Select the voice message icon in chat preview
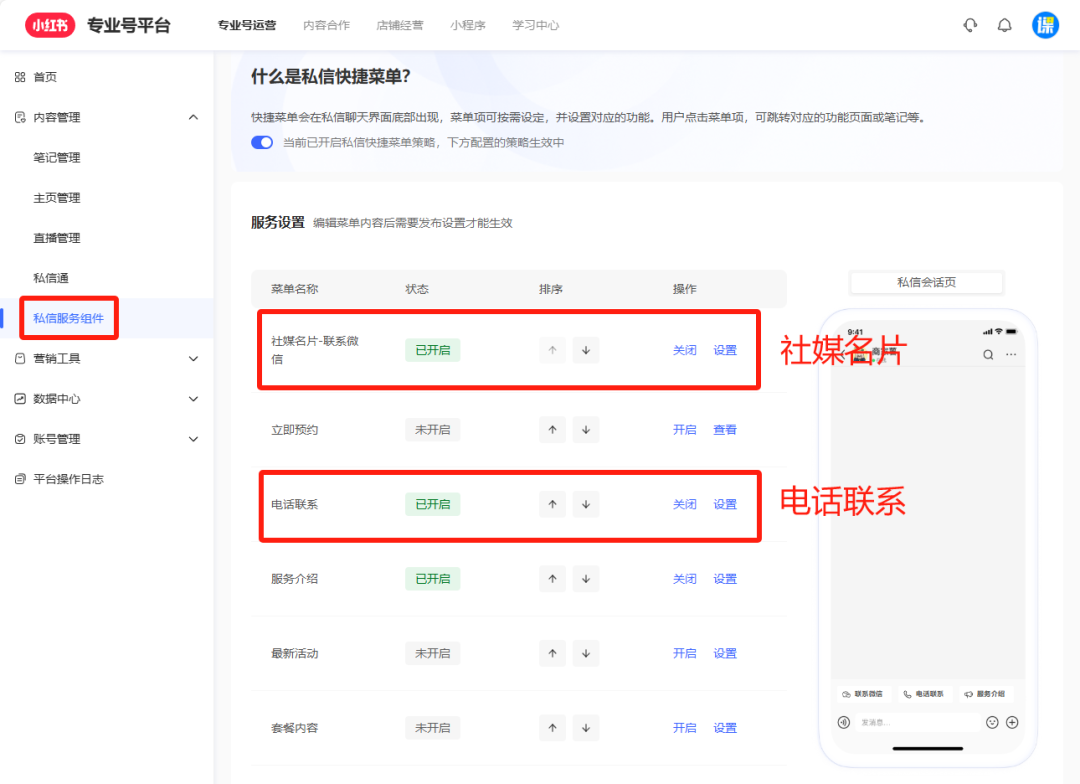This screenshot has width=1080, height=784. (843, 721)
